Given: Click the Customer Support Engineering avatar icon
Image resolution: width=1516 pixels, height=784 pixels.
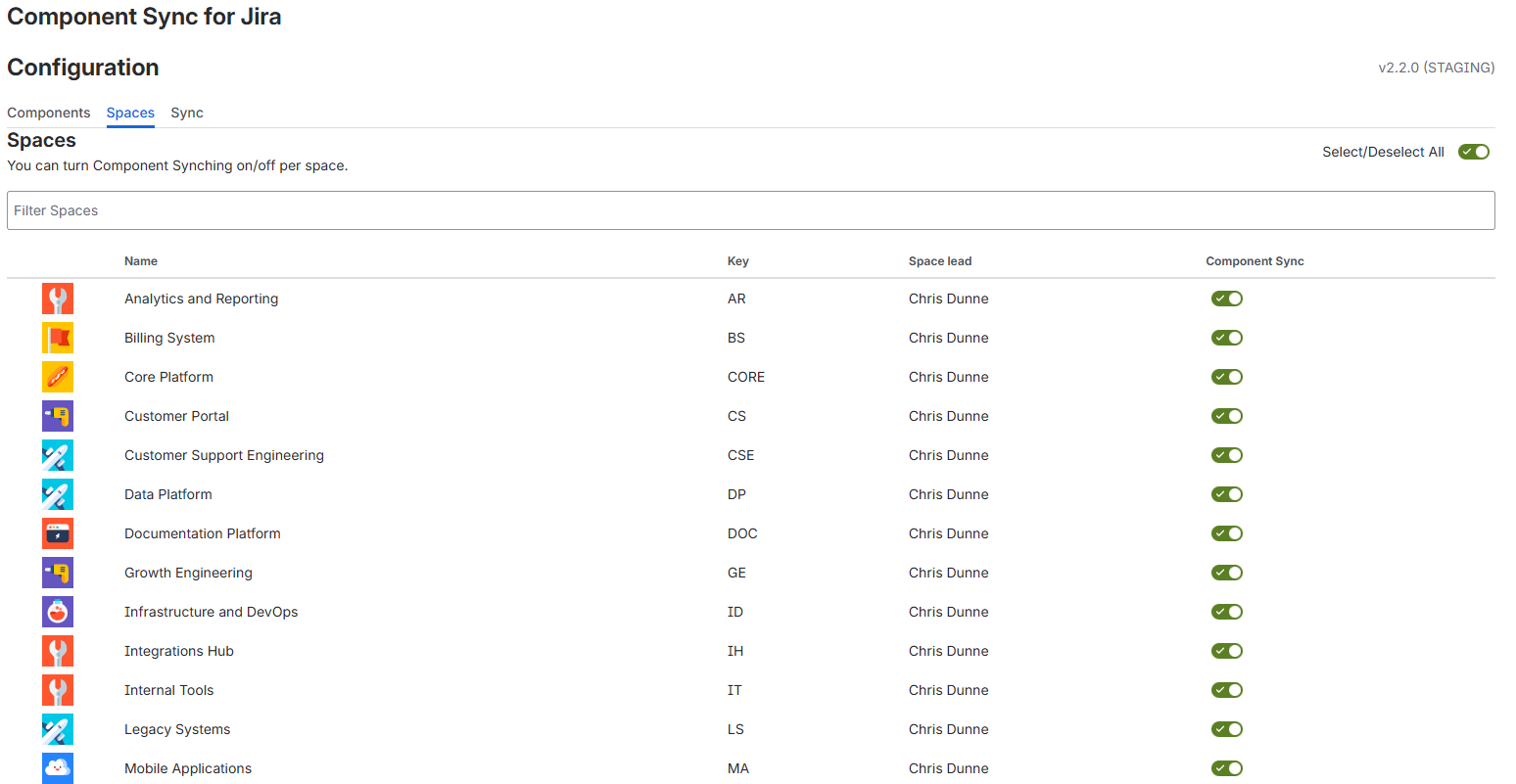Looking at the screenshot, I should point(57,455).
